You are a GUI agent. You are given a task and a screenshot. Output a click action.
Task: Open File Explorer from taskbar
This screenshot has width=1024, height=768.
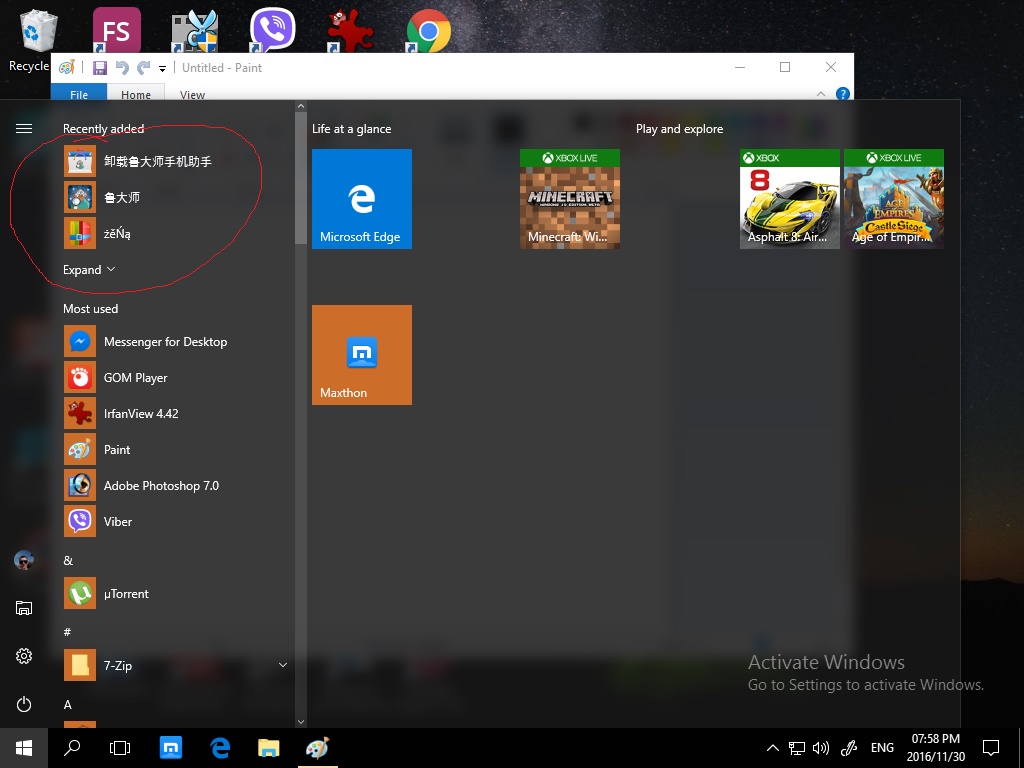point(268,748)
